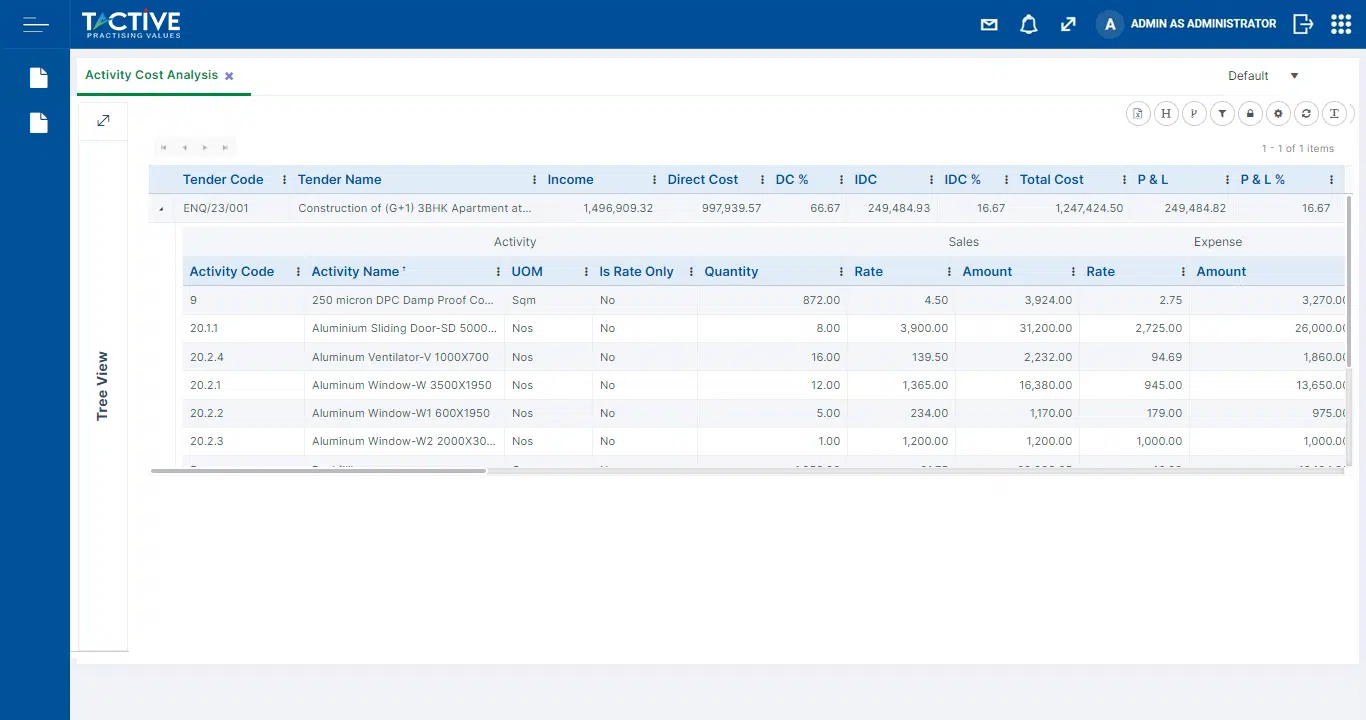
Task: Open the mail envelope icon
Action: [989, 24]
